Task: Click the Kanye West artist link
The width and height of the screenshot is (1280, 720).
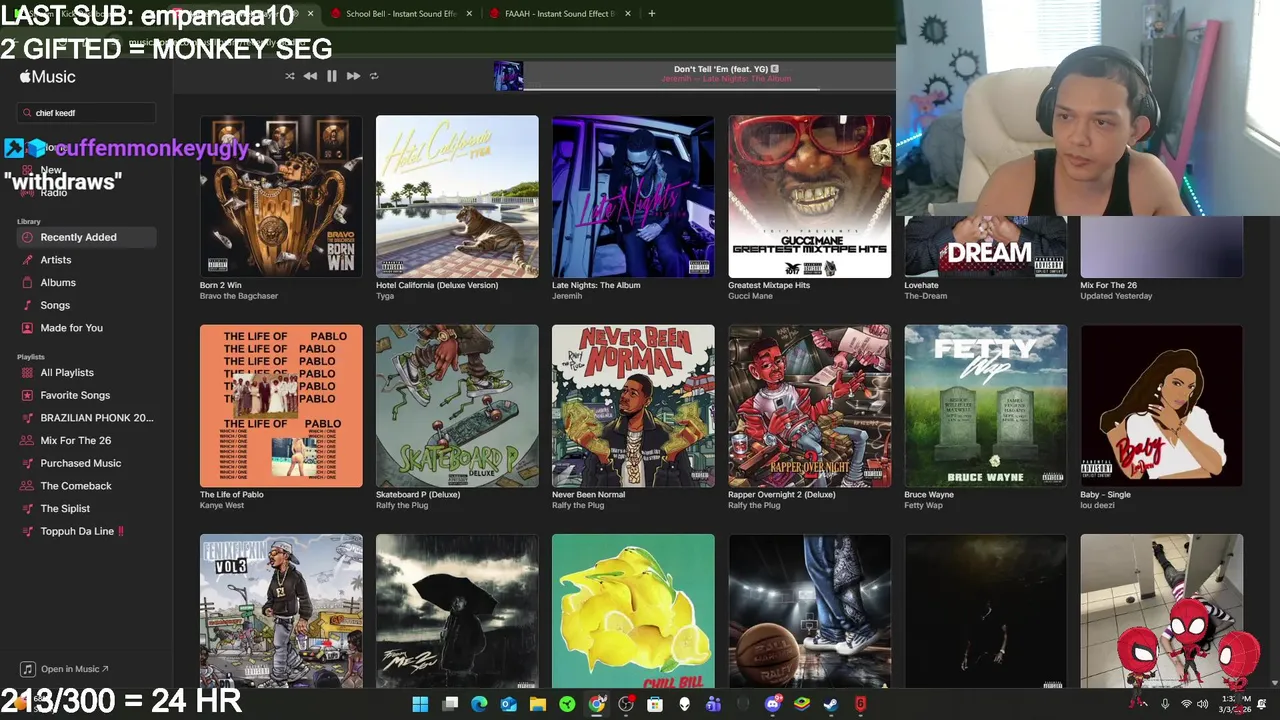Action: [222, 506]
